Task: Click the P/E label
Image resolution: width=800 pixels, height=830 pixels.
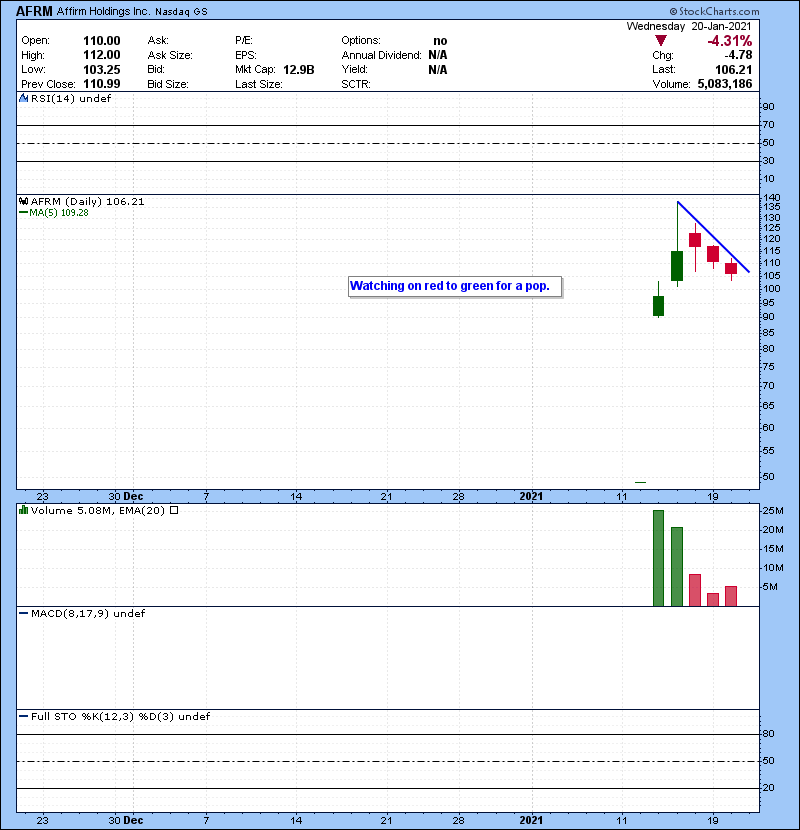Action: click(x=244, y=41)
